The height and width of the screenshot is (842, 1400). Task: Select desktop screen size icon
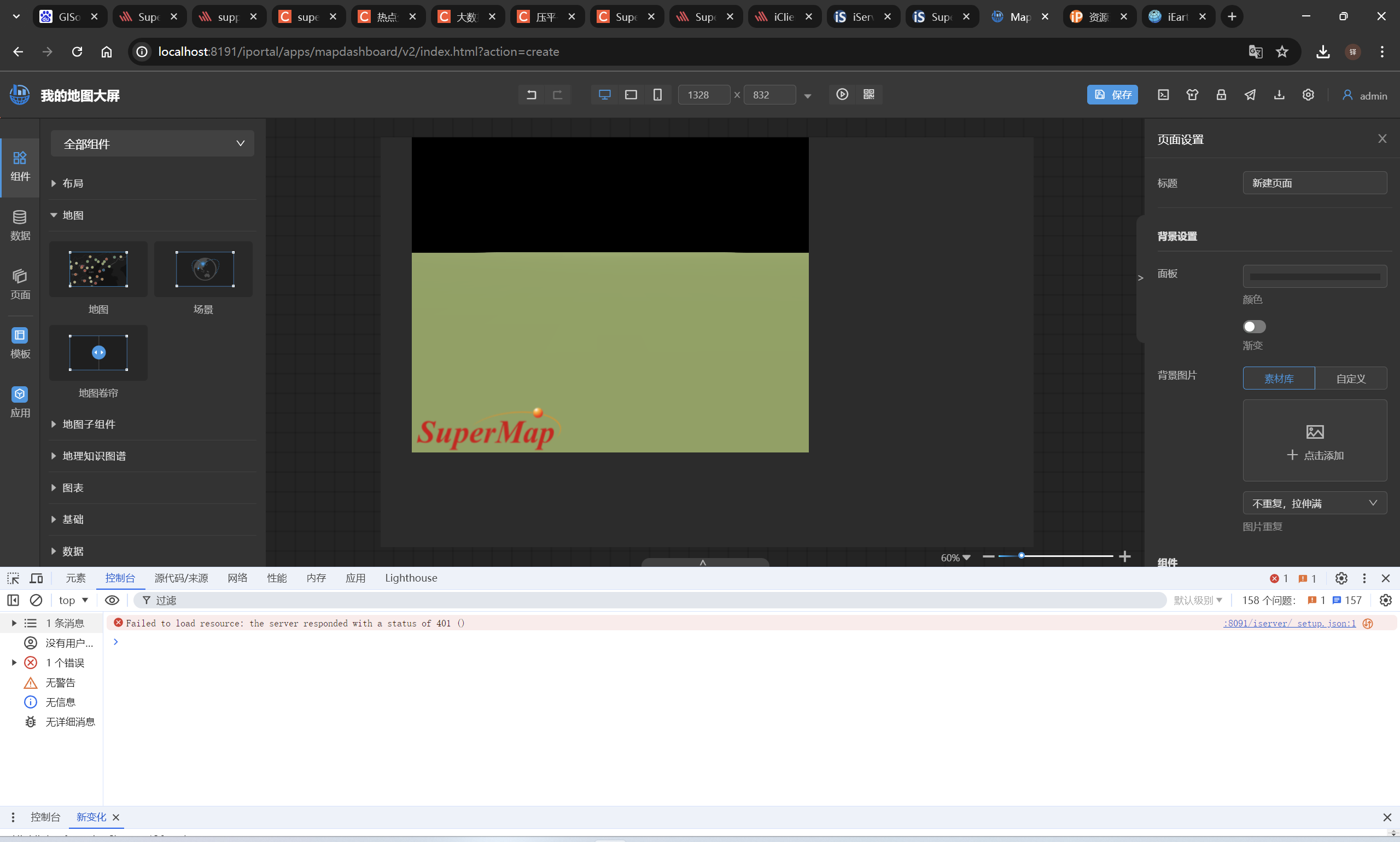604,95
